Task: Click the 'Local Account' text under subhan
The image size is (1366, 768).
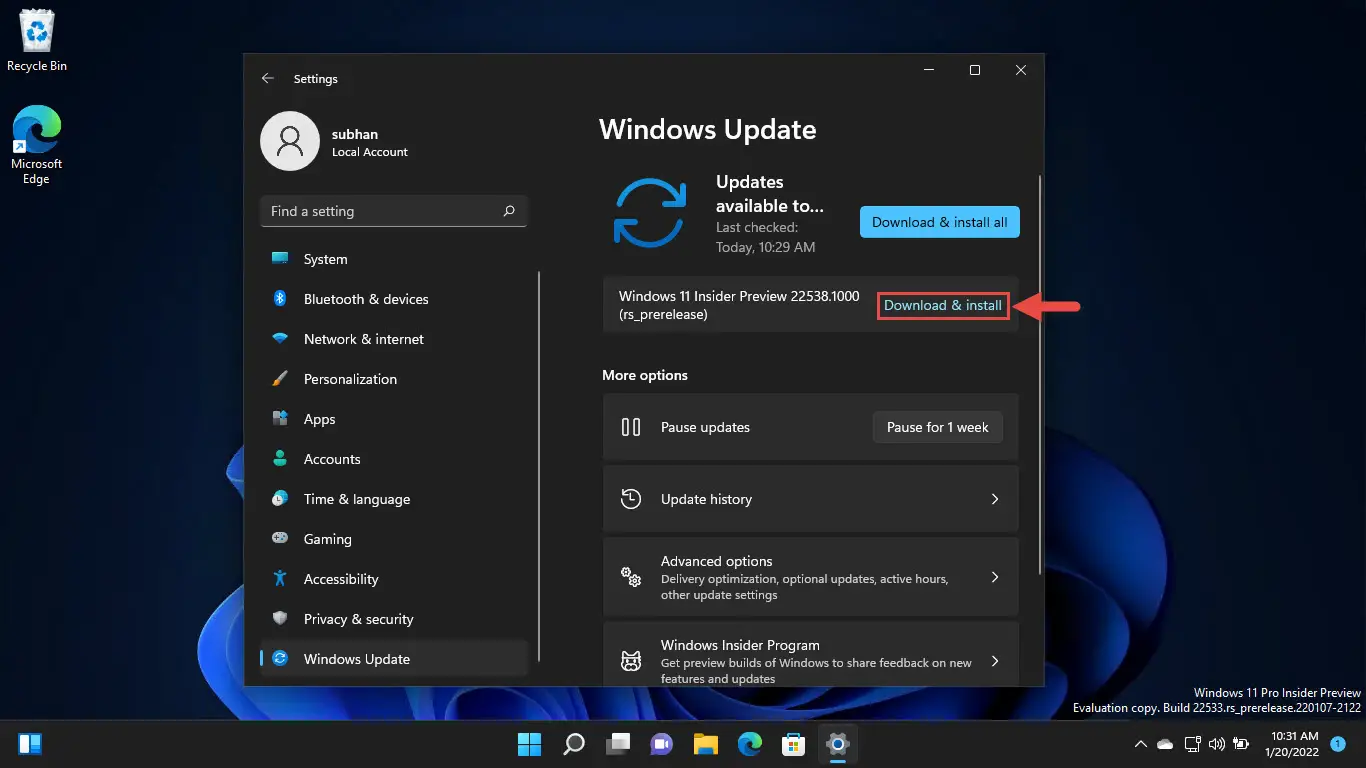Action: click(370, 152)
